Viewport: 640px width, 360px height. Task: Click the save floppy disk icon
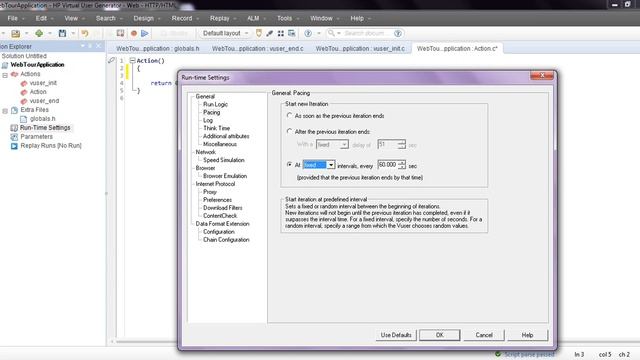(x=62, y=33)
